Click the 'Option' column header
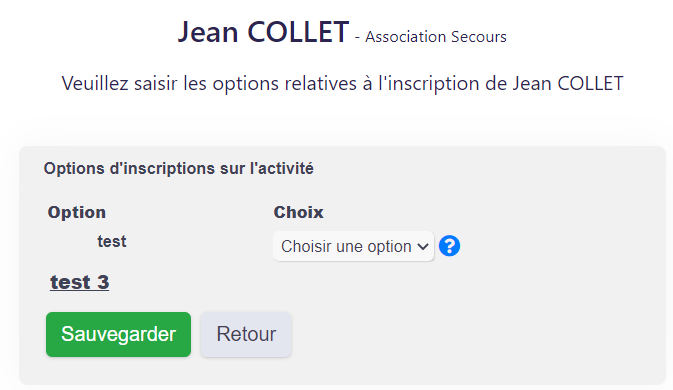Viewport: 673px width, 390px height. pyautogui.click(x=77, y=212)
